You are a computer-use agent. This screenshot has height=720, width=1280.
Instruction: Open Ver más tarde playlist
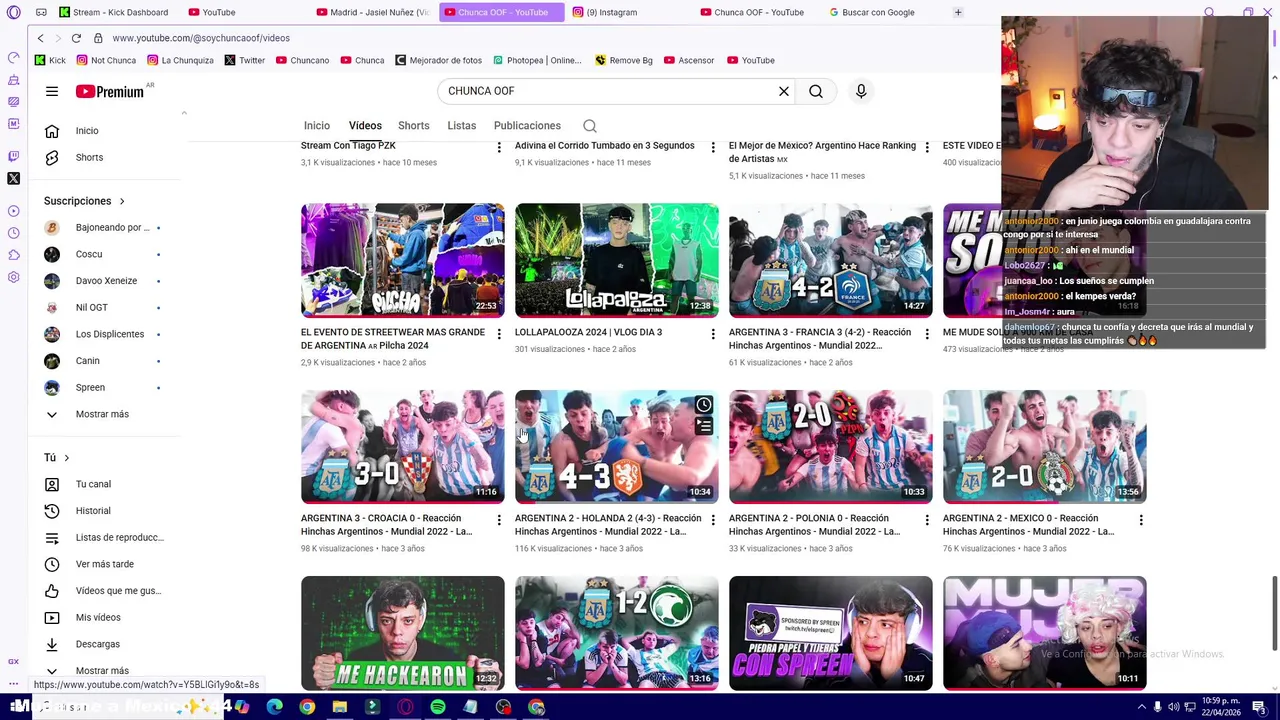point(105,564)
